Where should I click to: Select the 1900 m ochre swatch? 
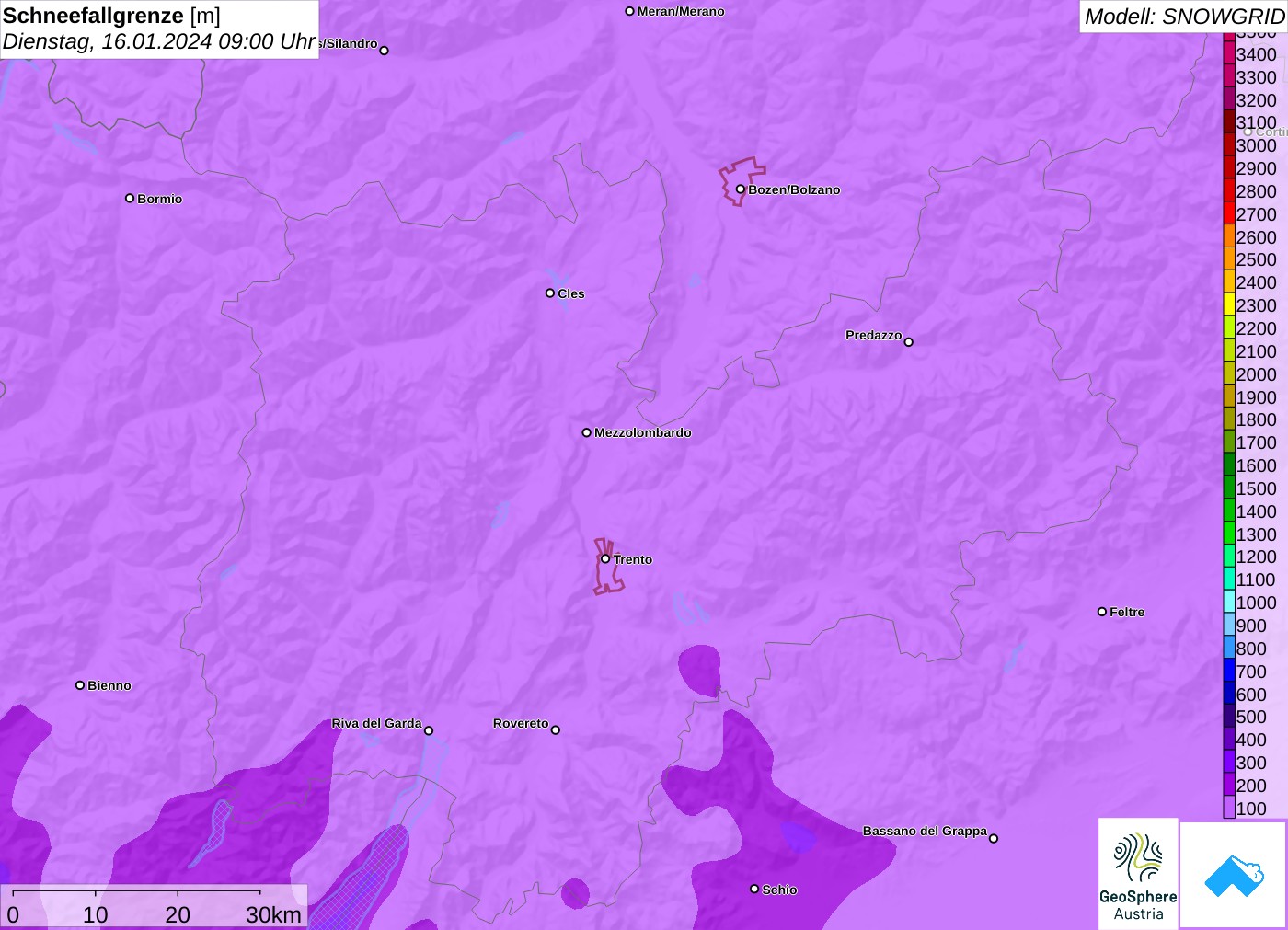point(1229,396)
